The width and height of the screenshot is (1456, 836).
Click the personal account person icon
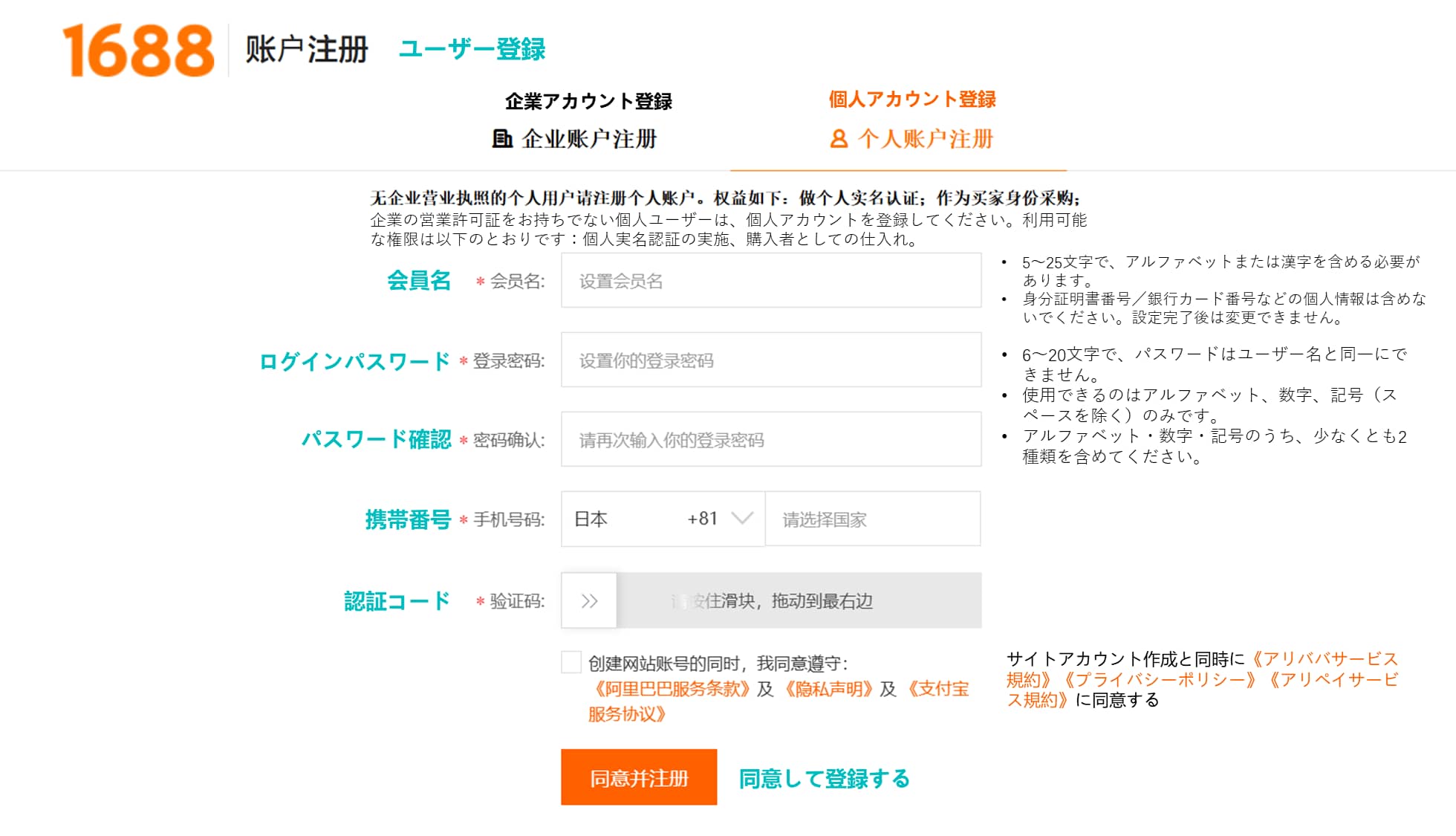839,139
